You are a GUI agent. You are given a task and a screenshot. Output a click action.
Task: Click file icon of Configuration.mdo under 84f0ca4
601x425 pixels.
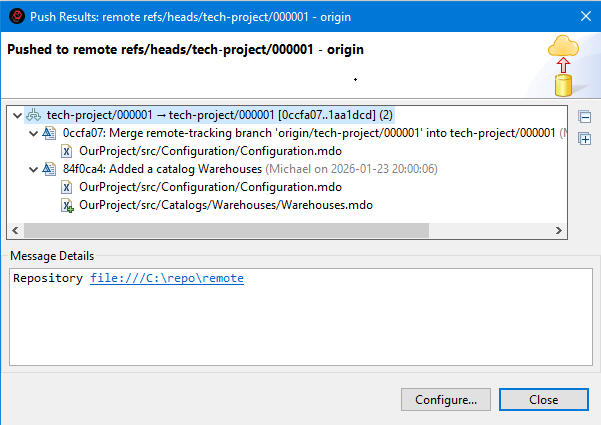pos(67,187)
